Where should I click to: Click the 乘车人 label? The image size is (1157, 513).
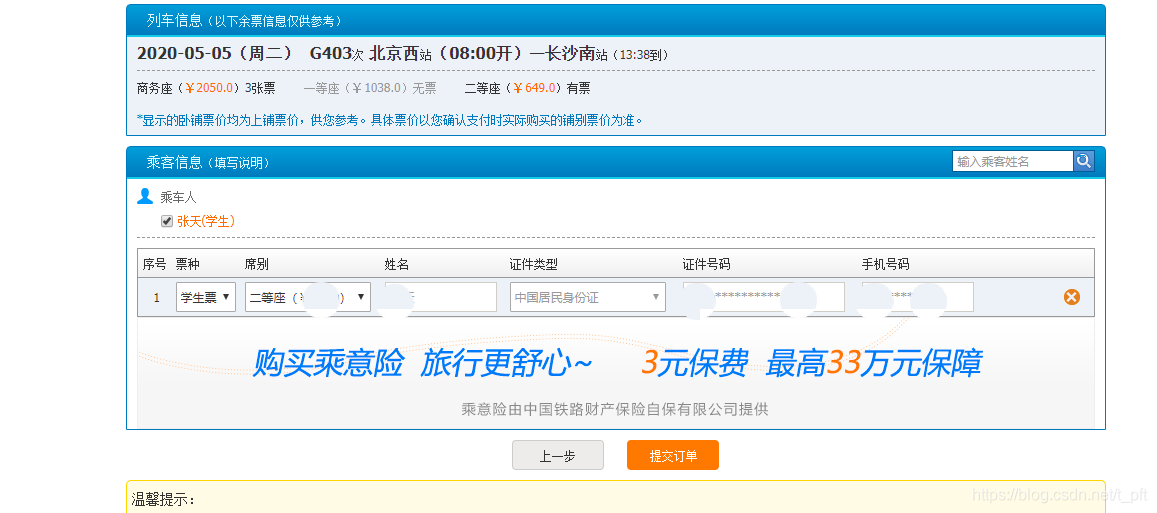pos(179,198)
